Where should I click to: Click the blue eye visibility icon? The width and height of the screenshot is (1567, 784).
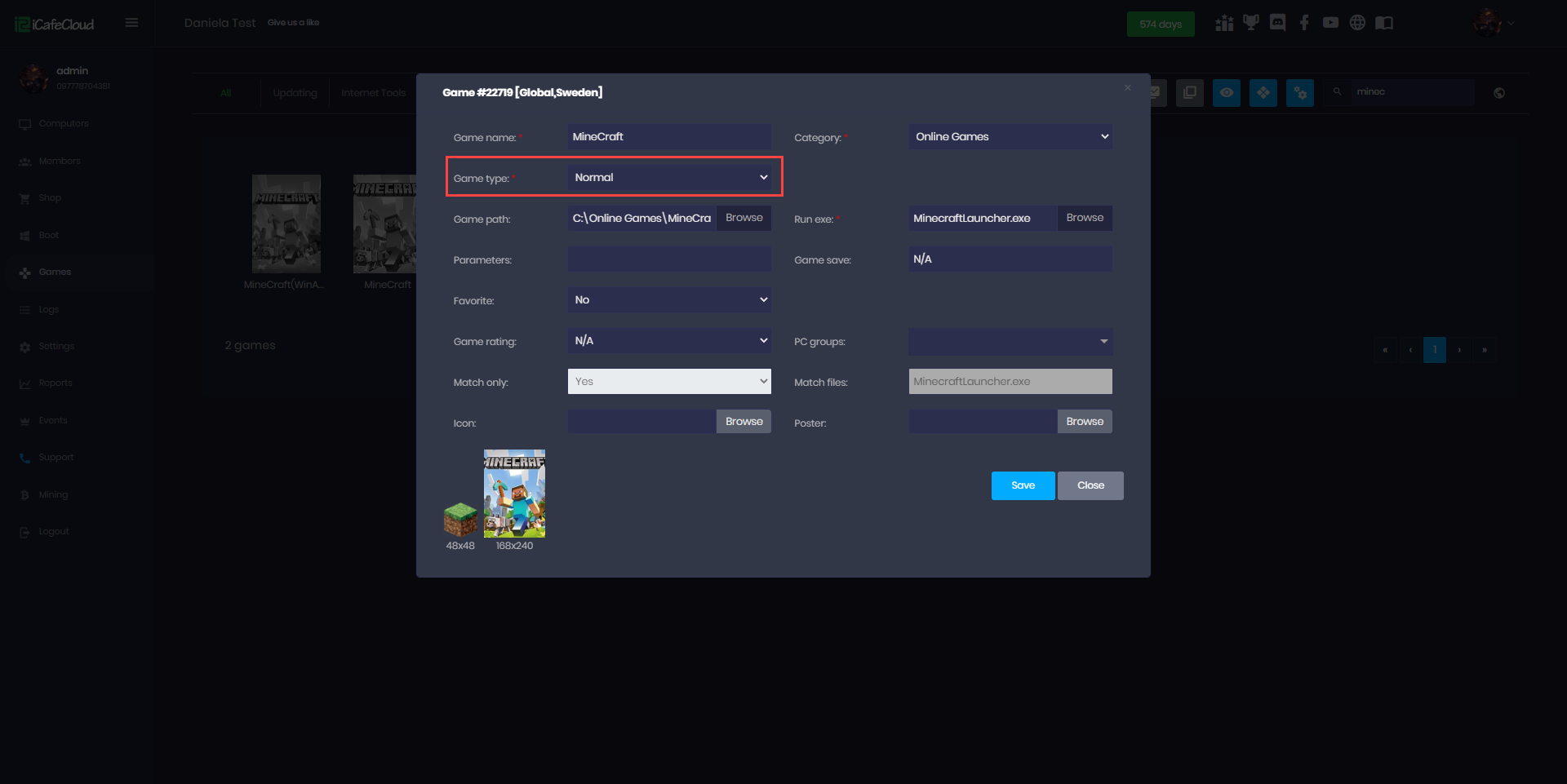point(1226,93)
